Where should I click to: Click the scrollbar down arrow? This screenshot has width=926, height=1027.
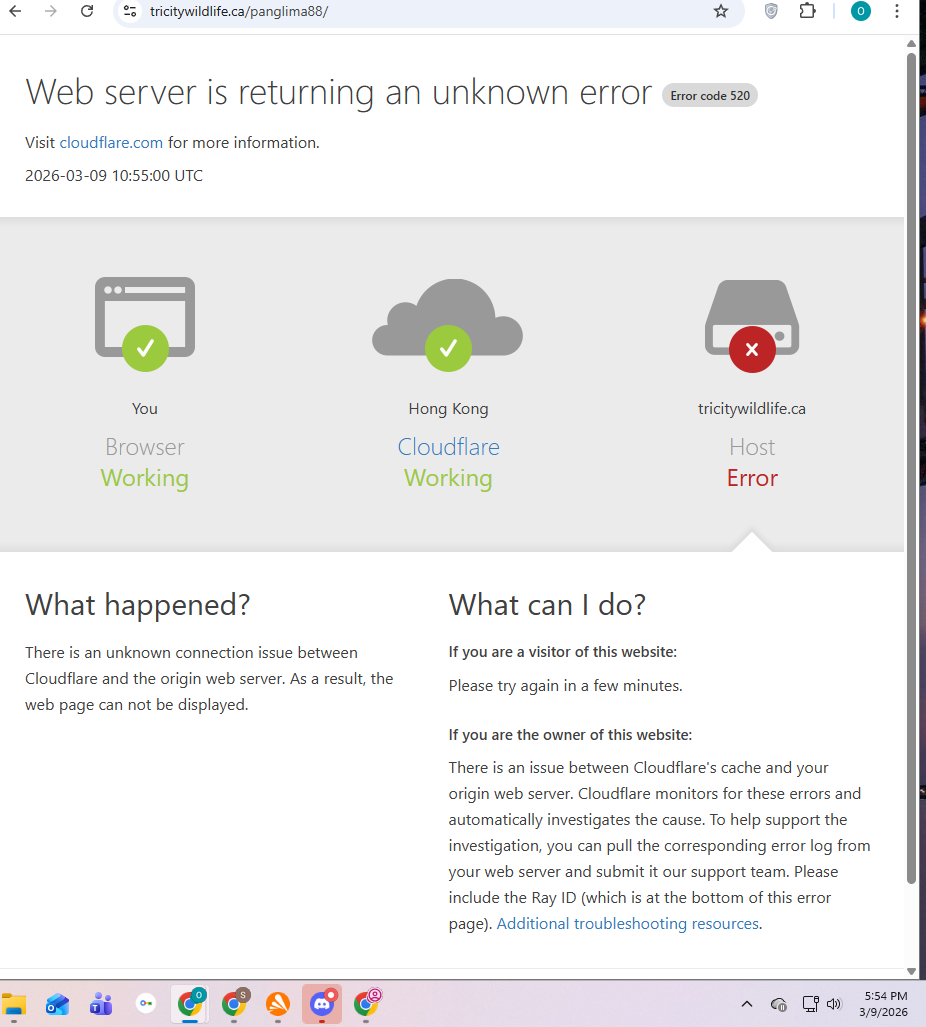(x=911, y=971)
